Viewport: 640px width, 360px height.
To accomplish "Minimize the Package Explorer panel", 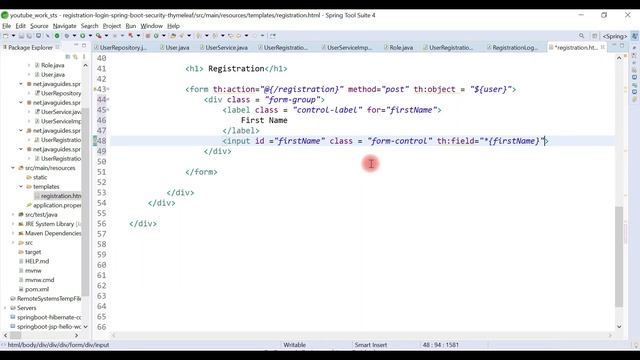I will point(76,45).
